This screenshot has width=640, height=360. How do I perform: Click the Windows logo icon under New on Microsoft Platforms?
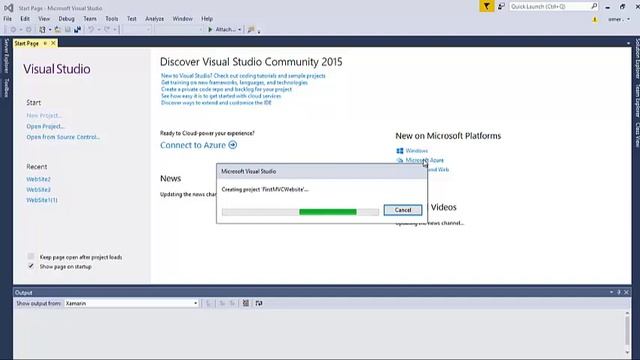tap(400, 151)
